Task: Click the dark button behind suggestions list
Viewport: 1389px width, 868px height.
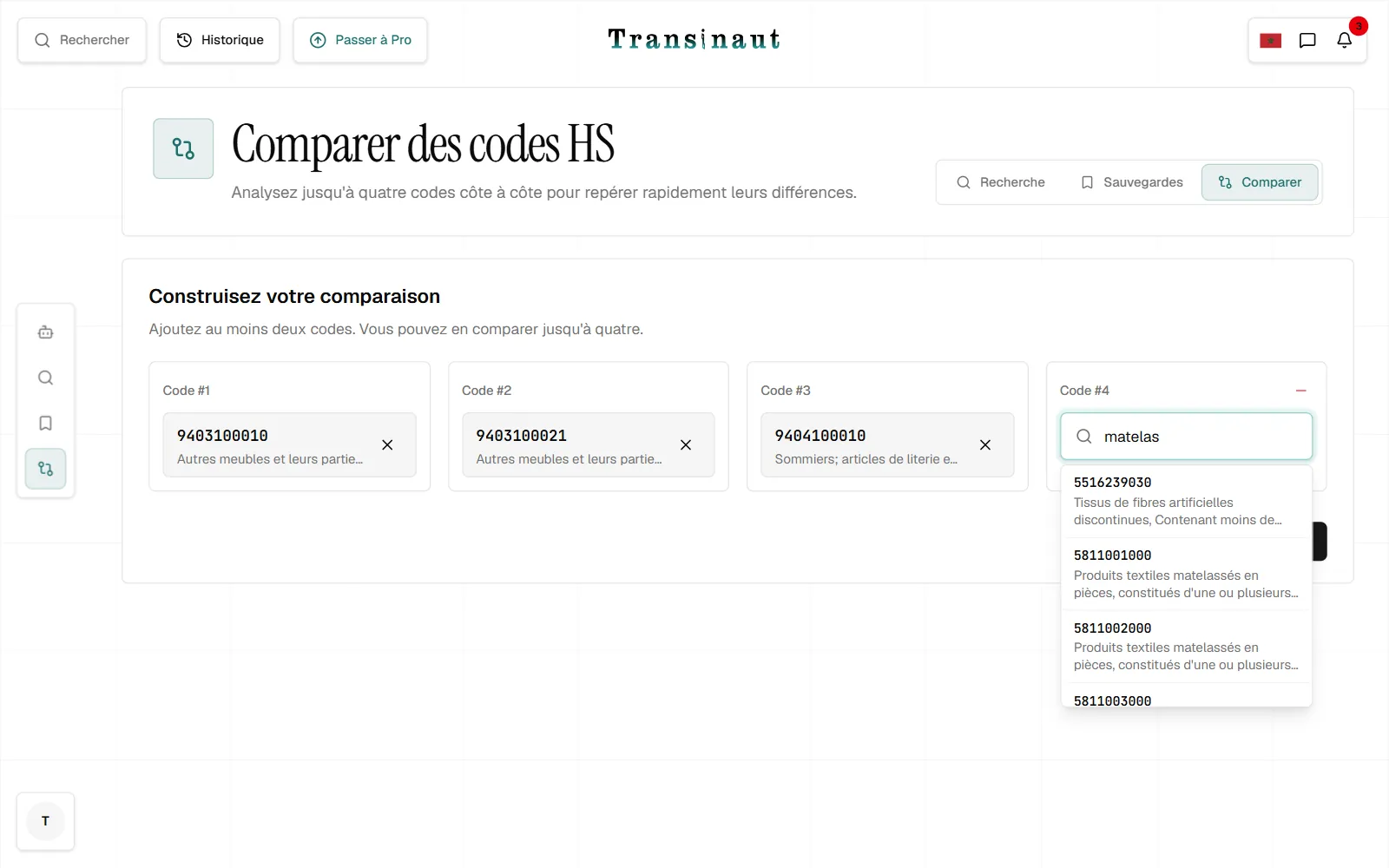Action: point(1320,542)
